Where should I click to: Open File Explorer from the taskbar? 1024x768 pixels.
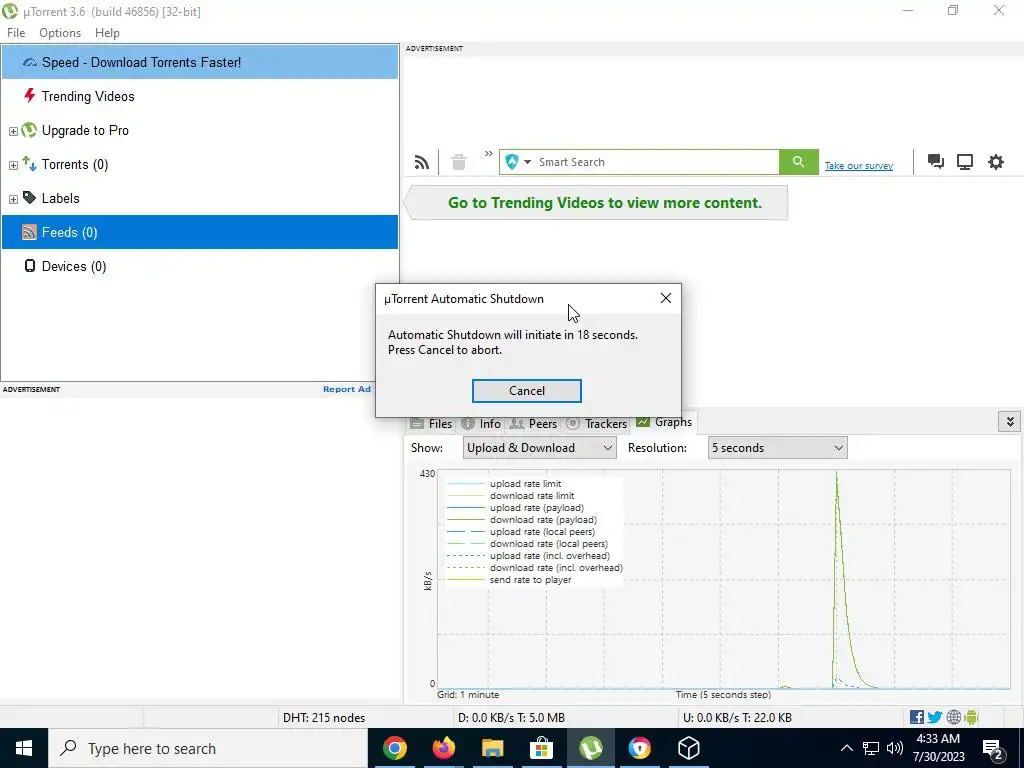tap(493, 748)
